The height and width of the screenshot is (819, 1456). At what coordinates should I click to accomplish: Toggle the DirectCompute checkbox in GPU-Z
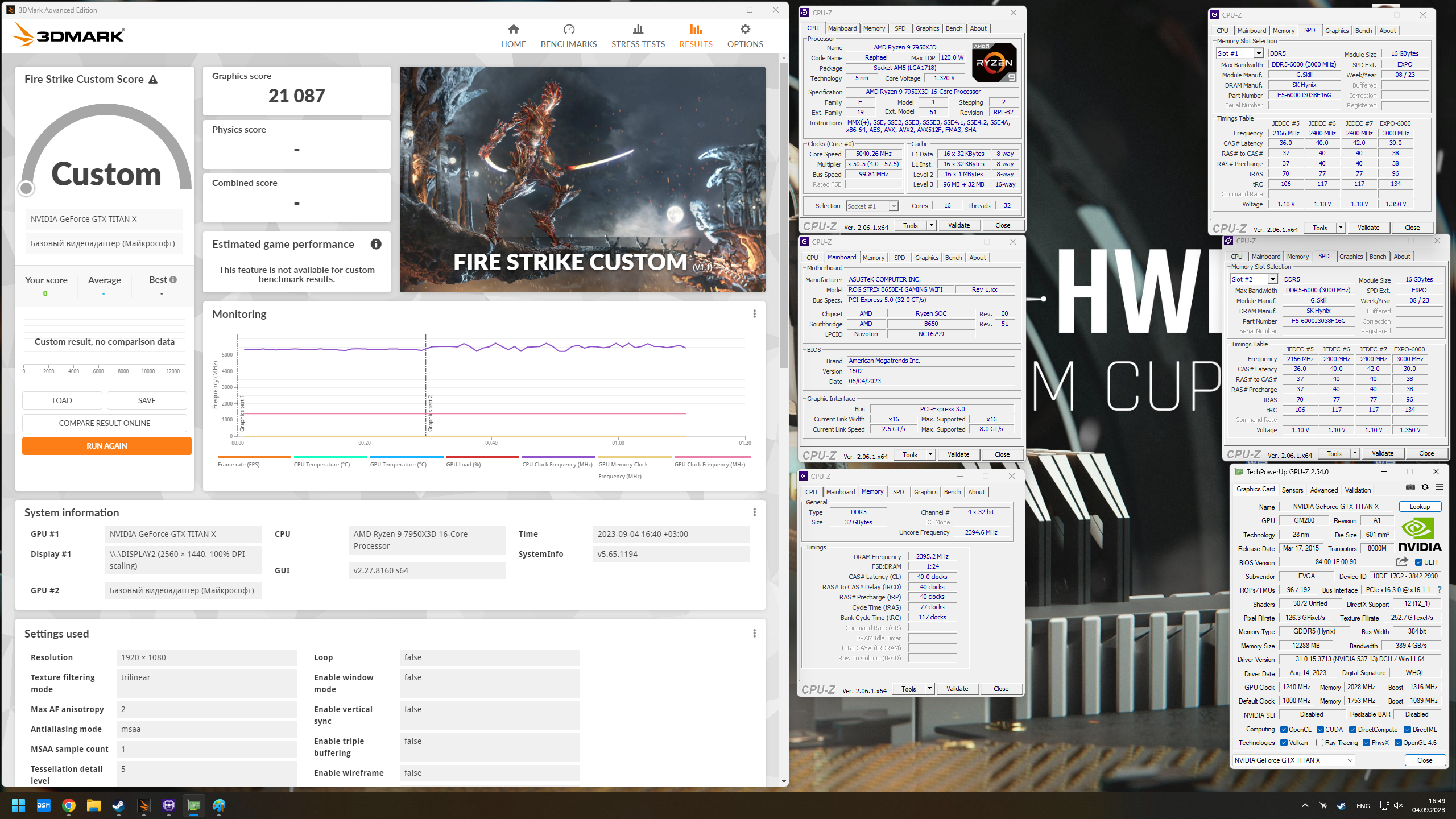point(1353,730)
